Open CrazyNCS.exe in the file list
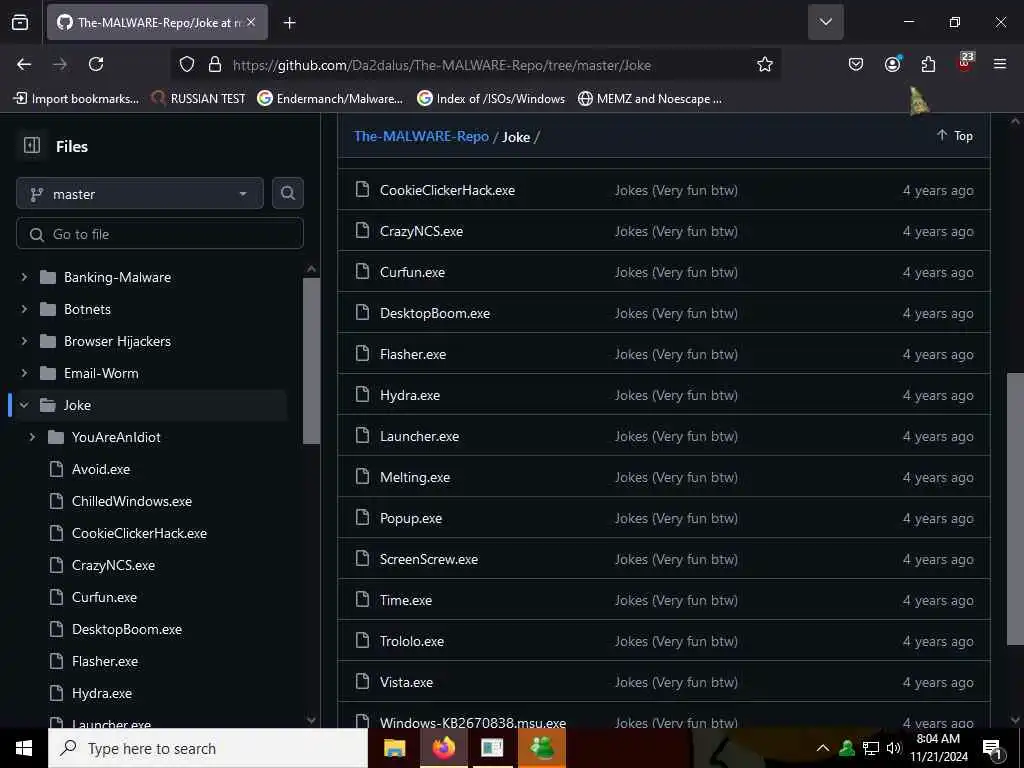This screenshot has height=768, width=1024. (x=421, y=231)
